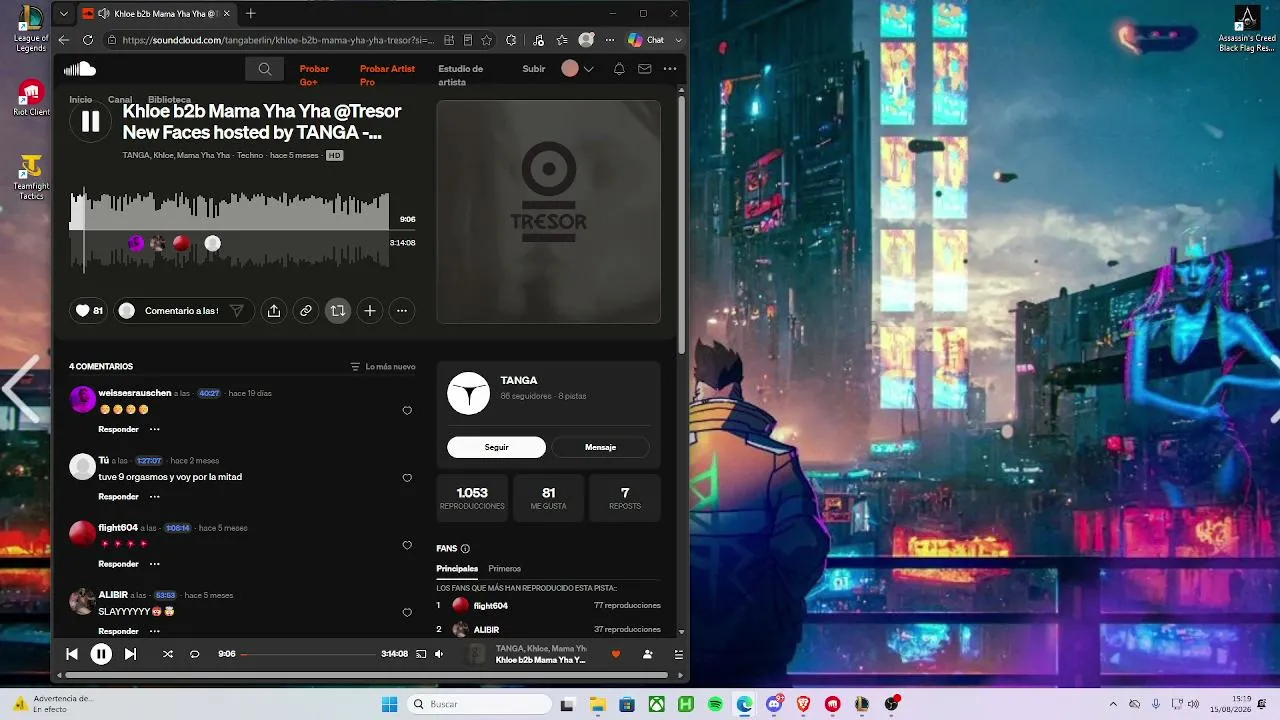Image resolution: width=1280 pixels, height=720 pixels.
Task: Like the flight604 comment
Action: tap(407, 546)
